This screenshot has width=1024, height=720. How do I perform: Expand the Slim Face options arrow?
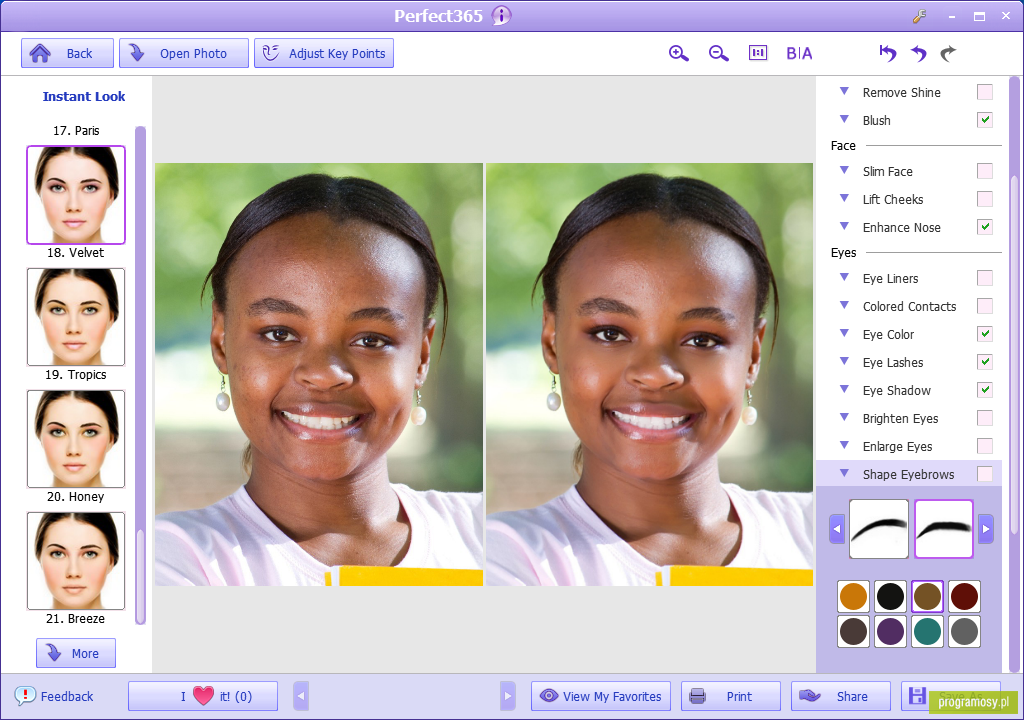[844, 171]
